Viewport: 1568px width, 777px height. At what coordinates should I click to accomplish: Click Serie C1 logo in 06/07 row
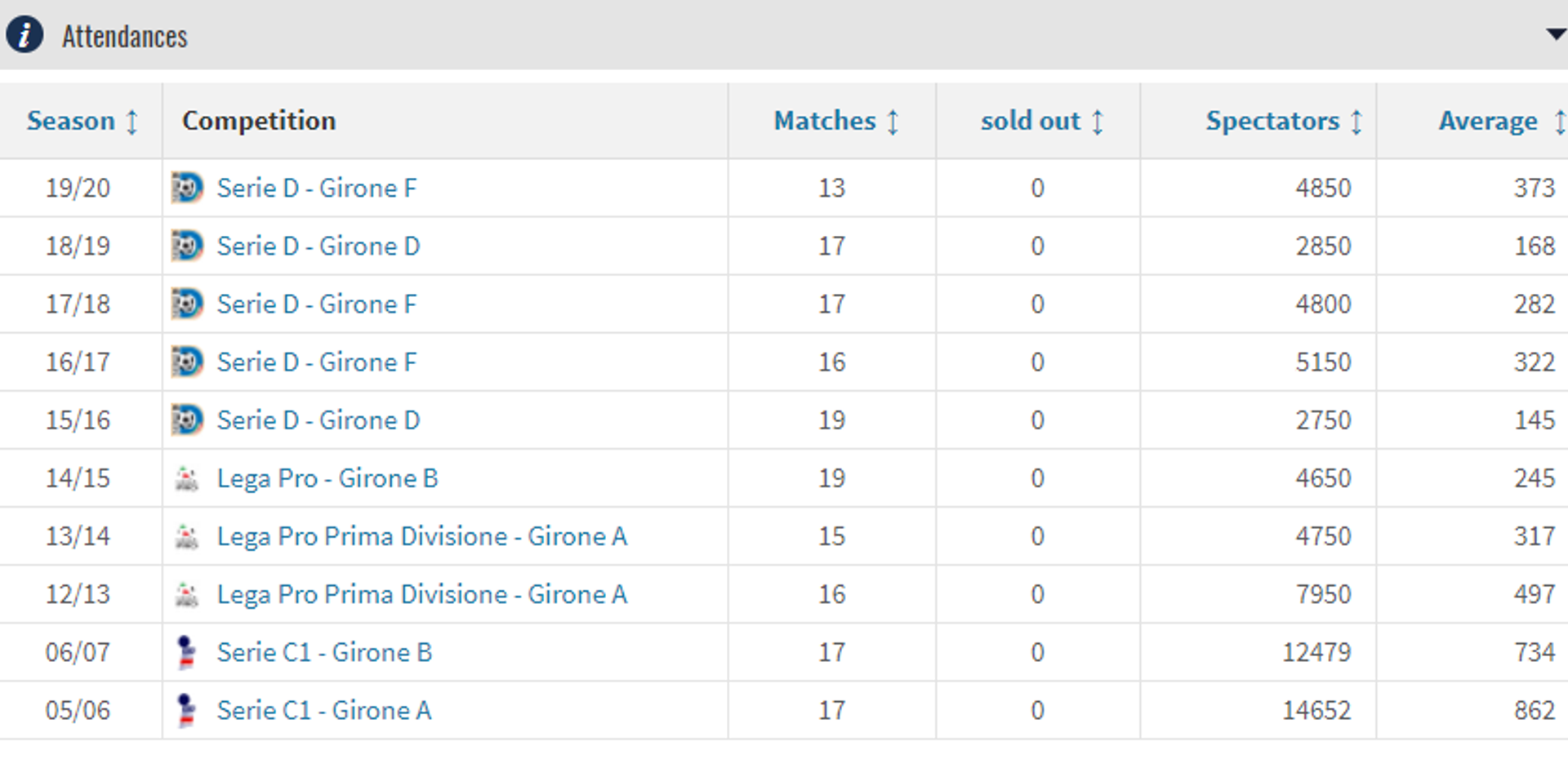(x=187, y=652)
